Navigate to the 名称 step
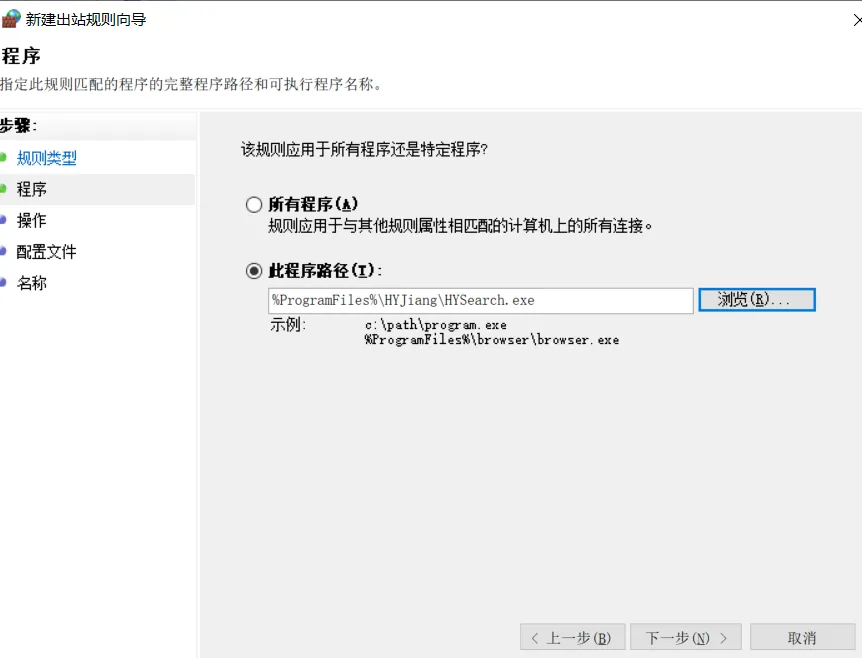 coord(32,283)
